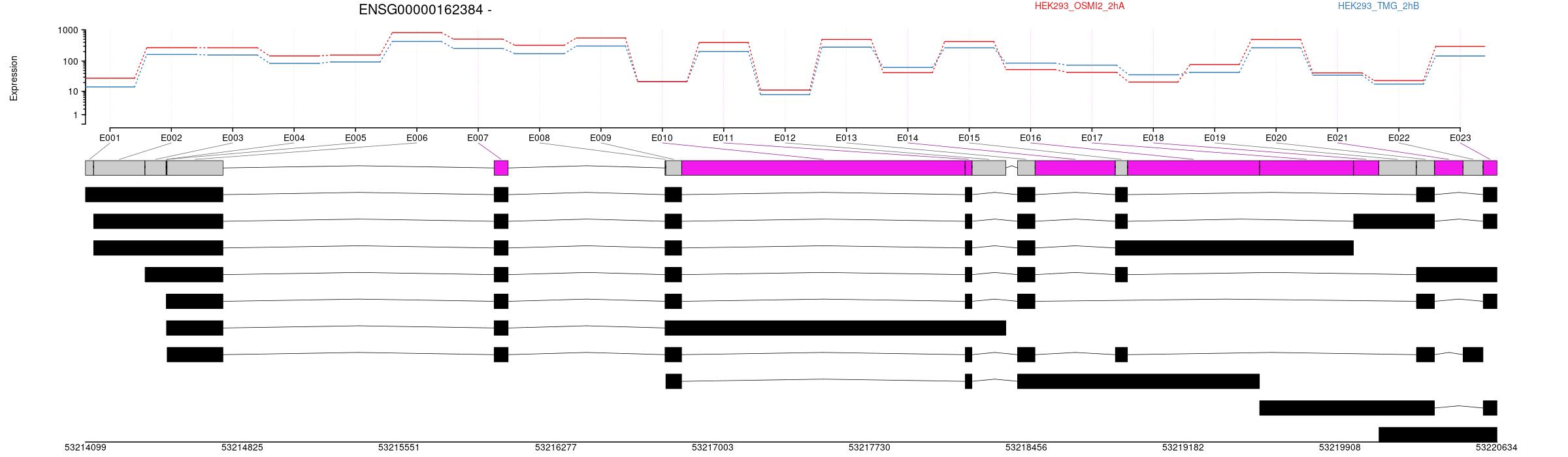Click exon label E016
This screenshot has height=457, width=1568.
click(x=1030, y=138)
